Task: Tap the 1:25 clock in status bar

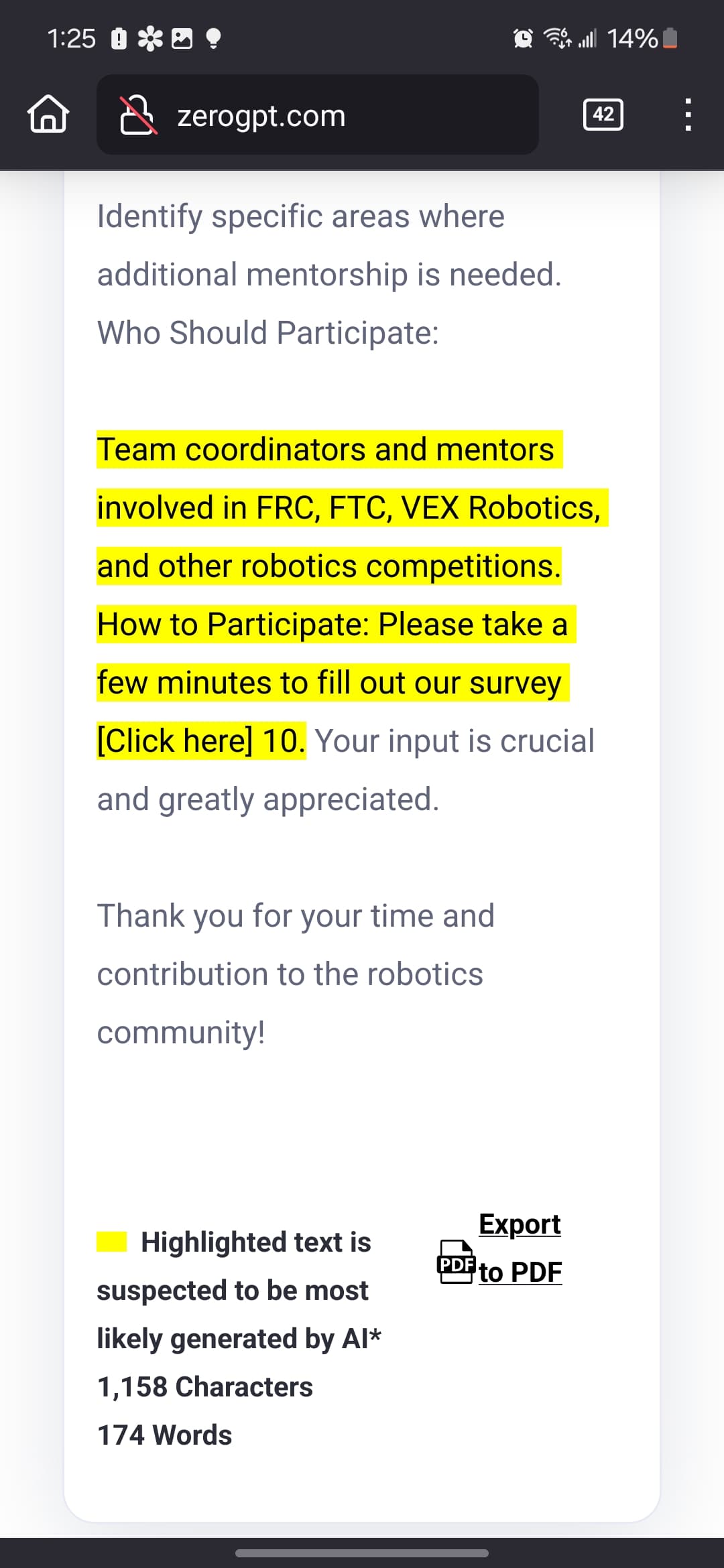Action: pyautogui.click(x=72, y=38)
